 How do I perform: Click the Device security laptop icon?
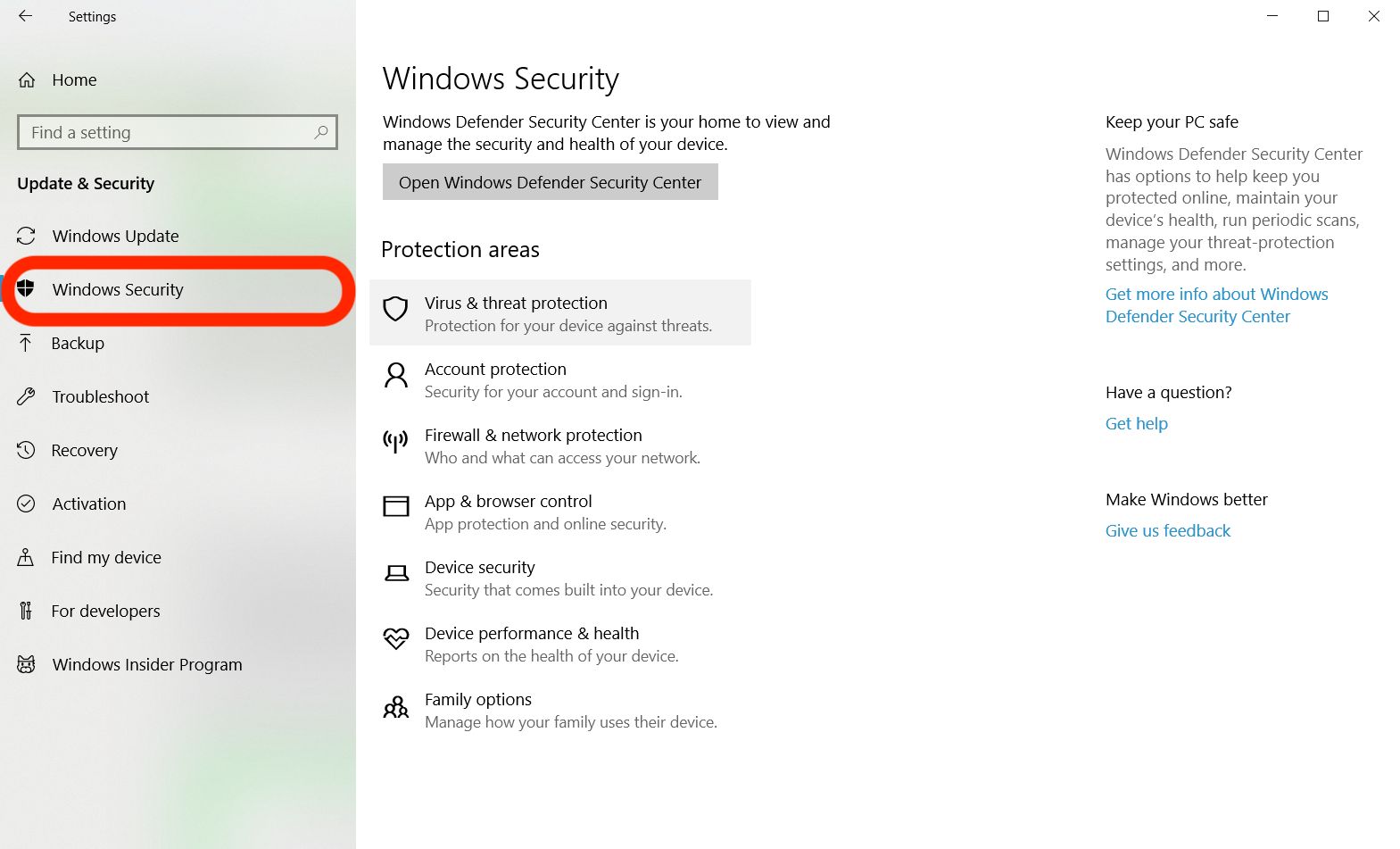tap(395, 573)
